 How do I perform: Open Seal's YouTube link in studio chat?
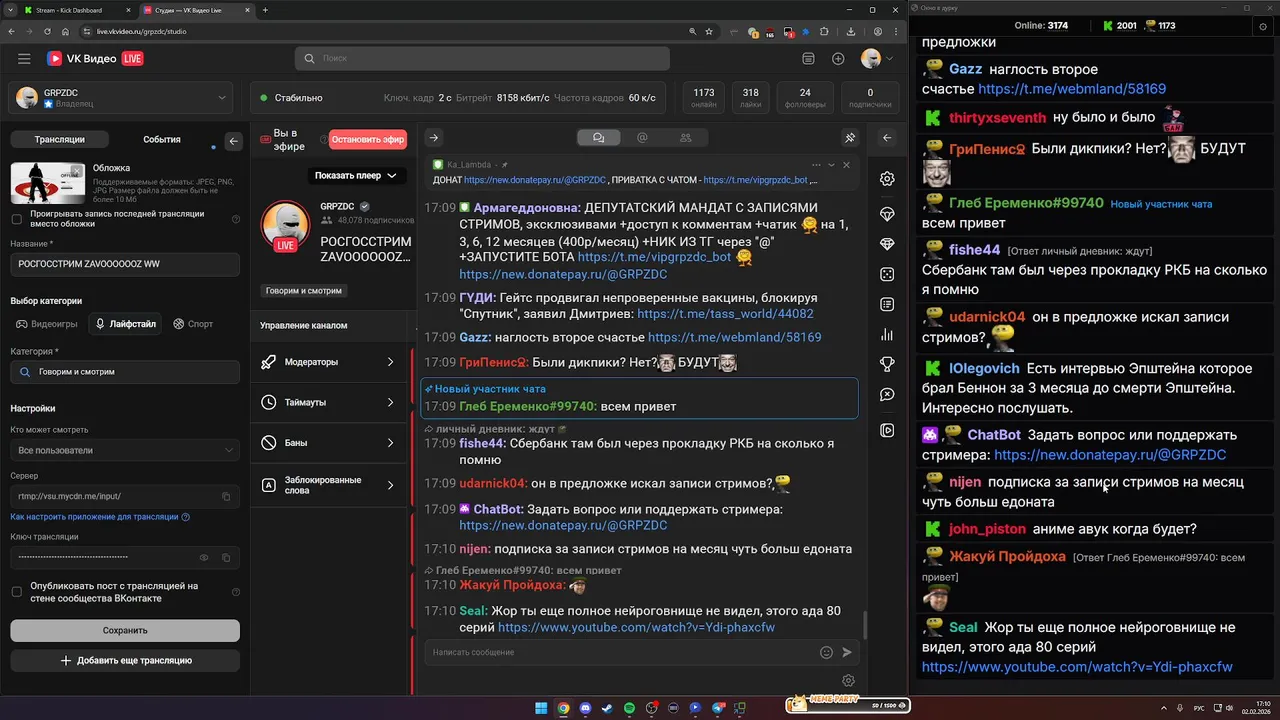[x=636, y=628]
